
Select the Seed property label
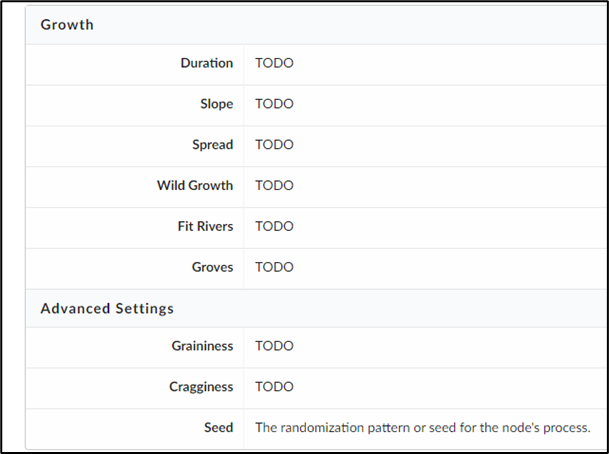pos(218,427)
